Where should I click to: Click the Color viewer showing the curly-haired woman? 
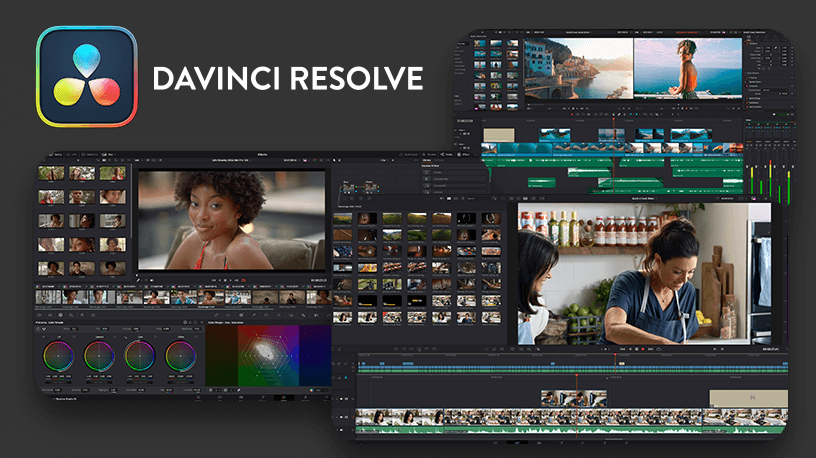click(x=231, y=220)
